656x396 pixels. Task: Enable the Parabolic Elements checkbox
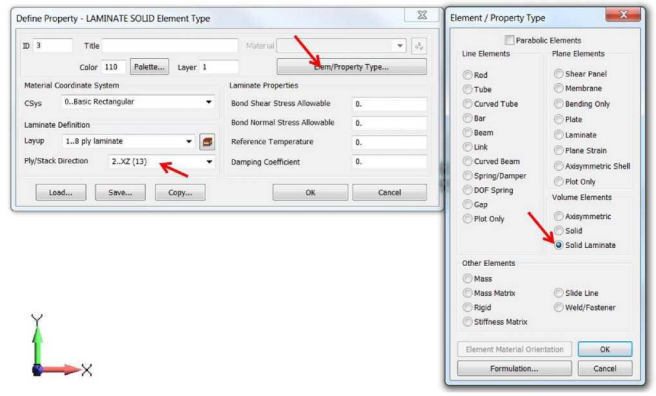[509, 40]
